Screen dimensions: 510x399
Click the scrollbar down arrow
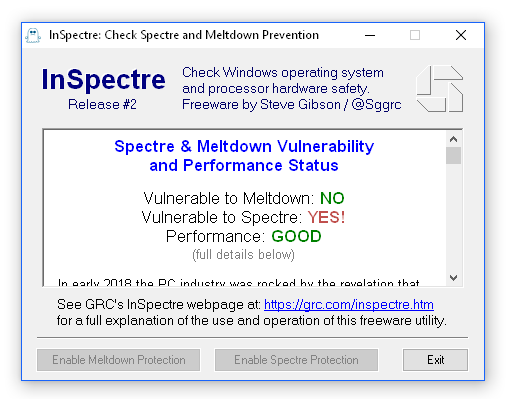453,277
